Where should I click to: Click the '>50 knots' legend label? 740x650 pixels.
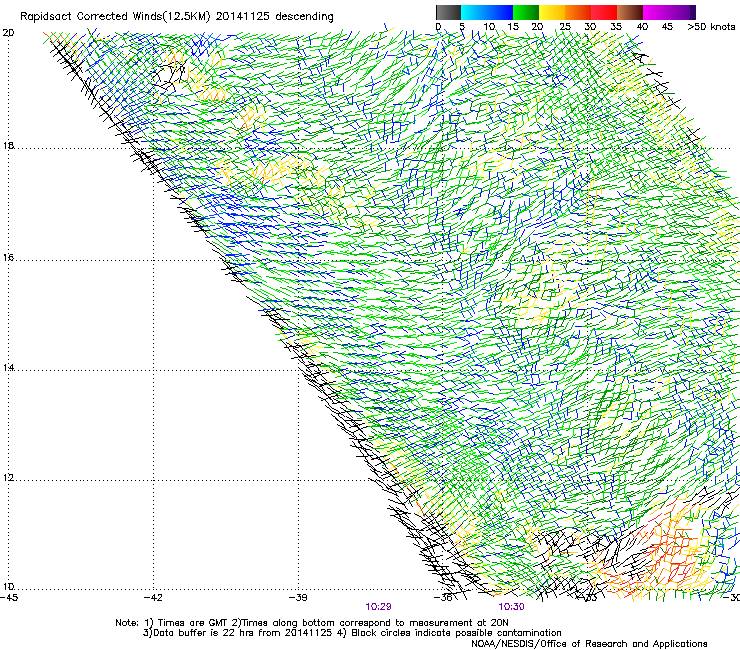[711, 27]
